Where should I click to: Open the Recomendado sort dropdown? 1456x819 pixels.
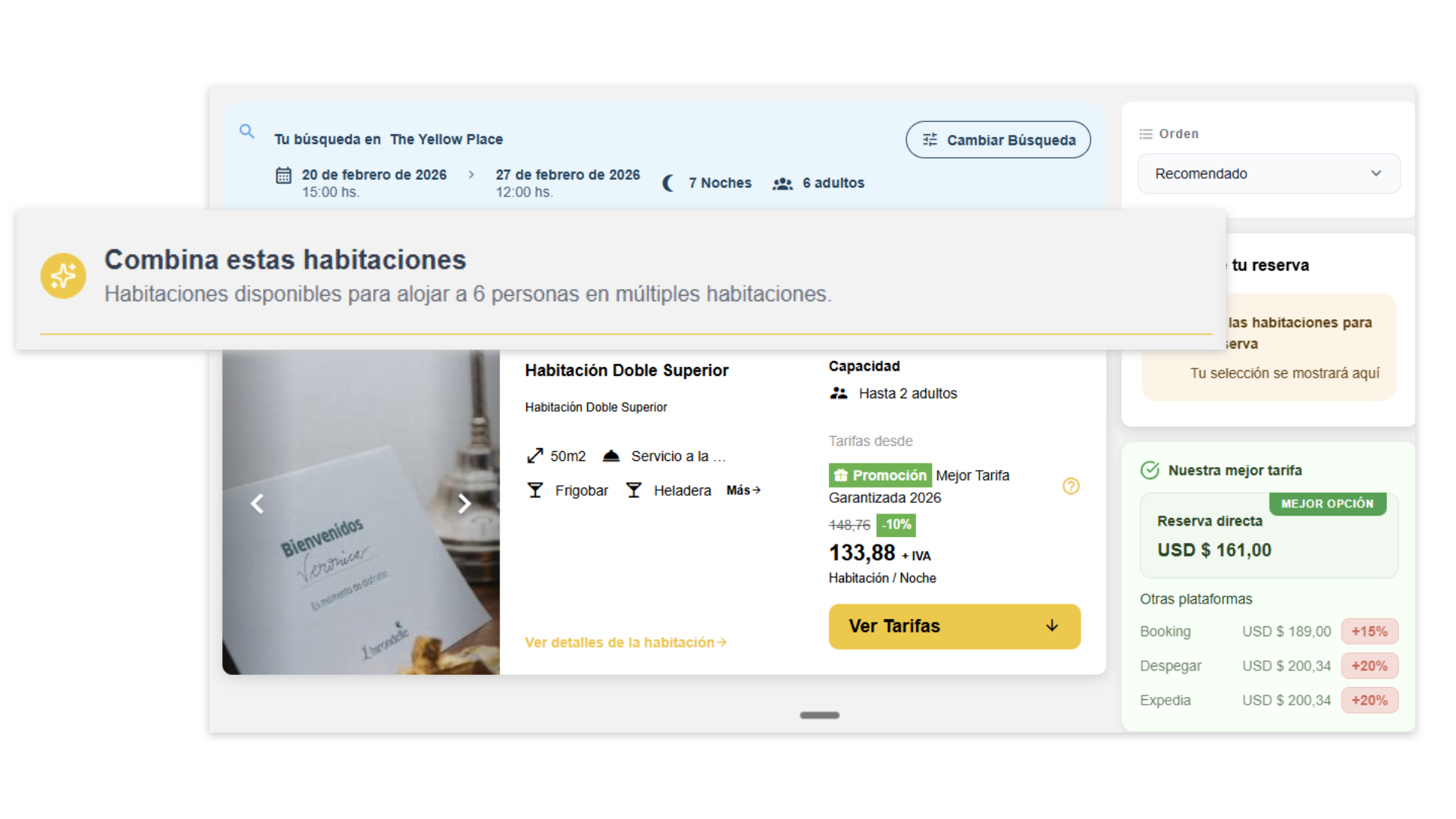coord(1268,174)
